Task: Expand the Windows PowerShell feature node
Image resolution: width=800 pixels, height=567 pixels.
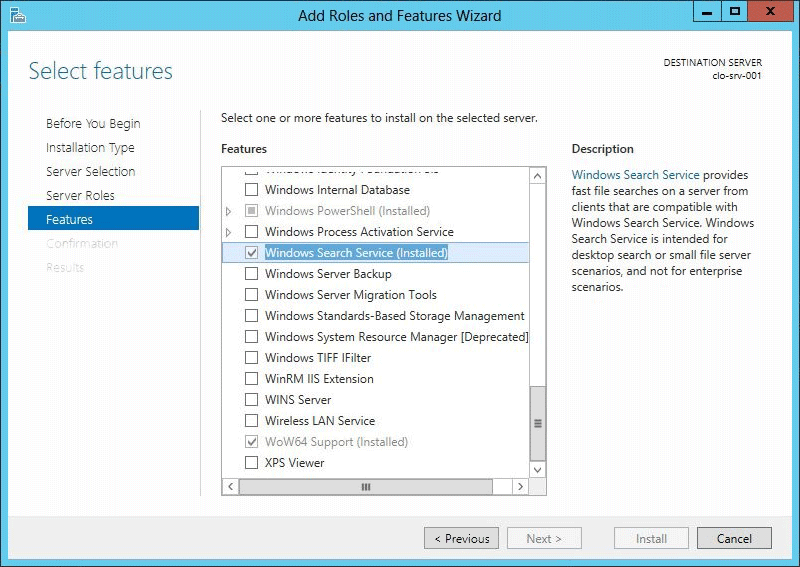Action: coord(229,211)
